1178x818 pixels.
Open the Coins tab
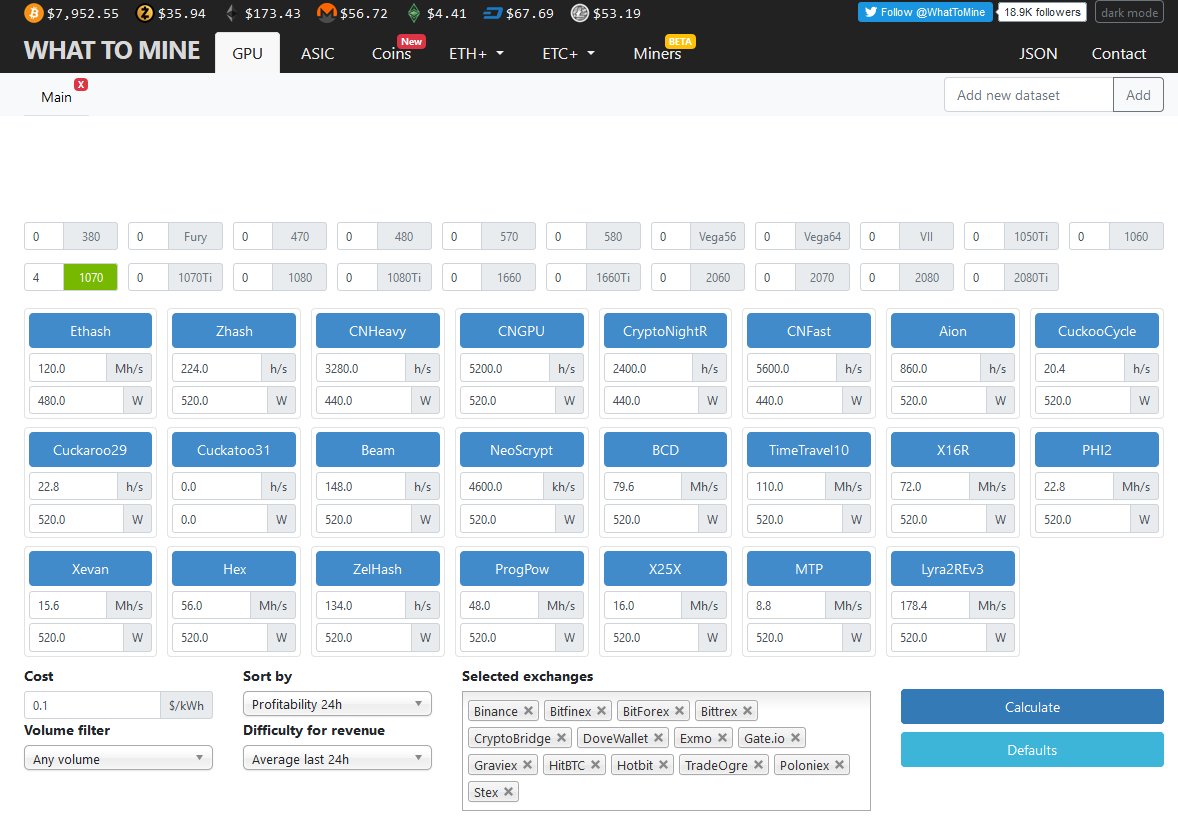391,53
